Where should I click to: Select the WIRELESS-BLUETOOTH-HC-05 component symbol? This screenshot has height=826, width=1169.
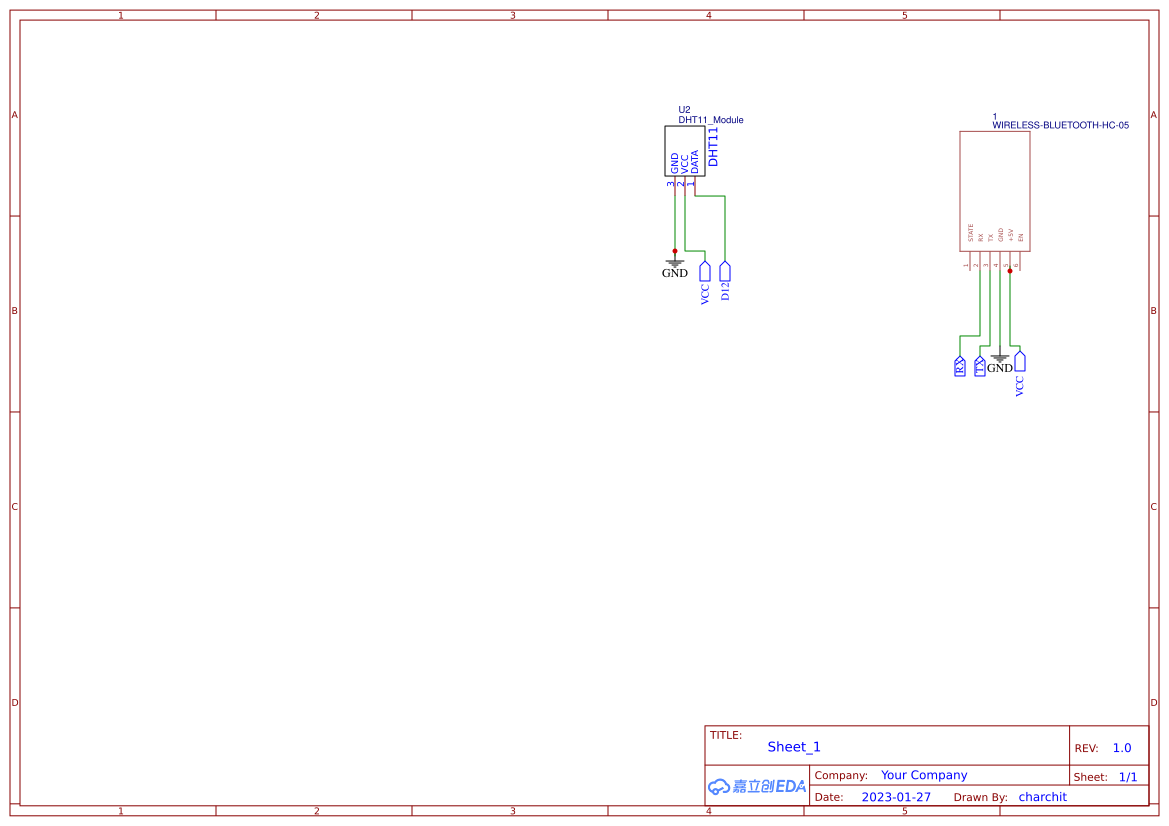995,190
